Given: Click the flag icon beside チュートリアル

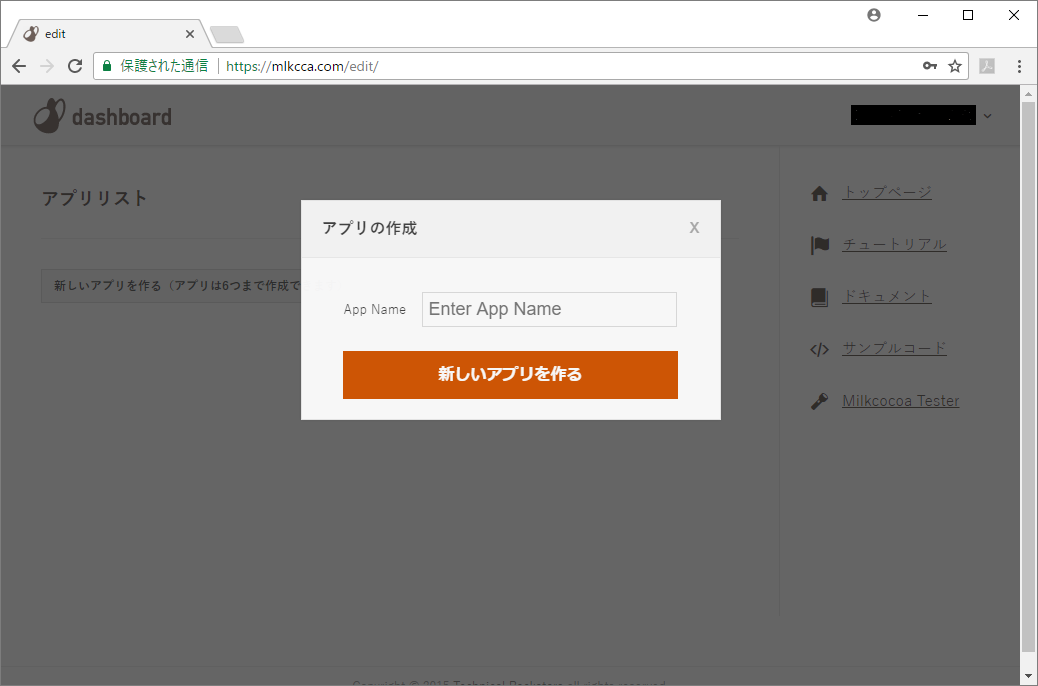Looking at the screenshot, I should point(820,245).
